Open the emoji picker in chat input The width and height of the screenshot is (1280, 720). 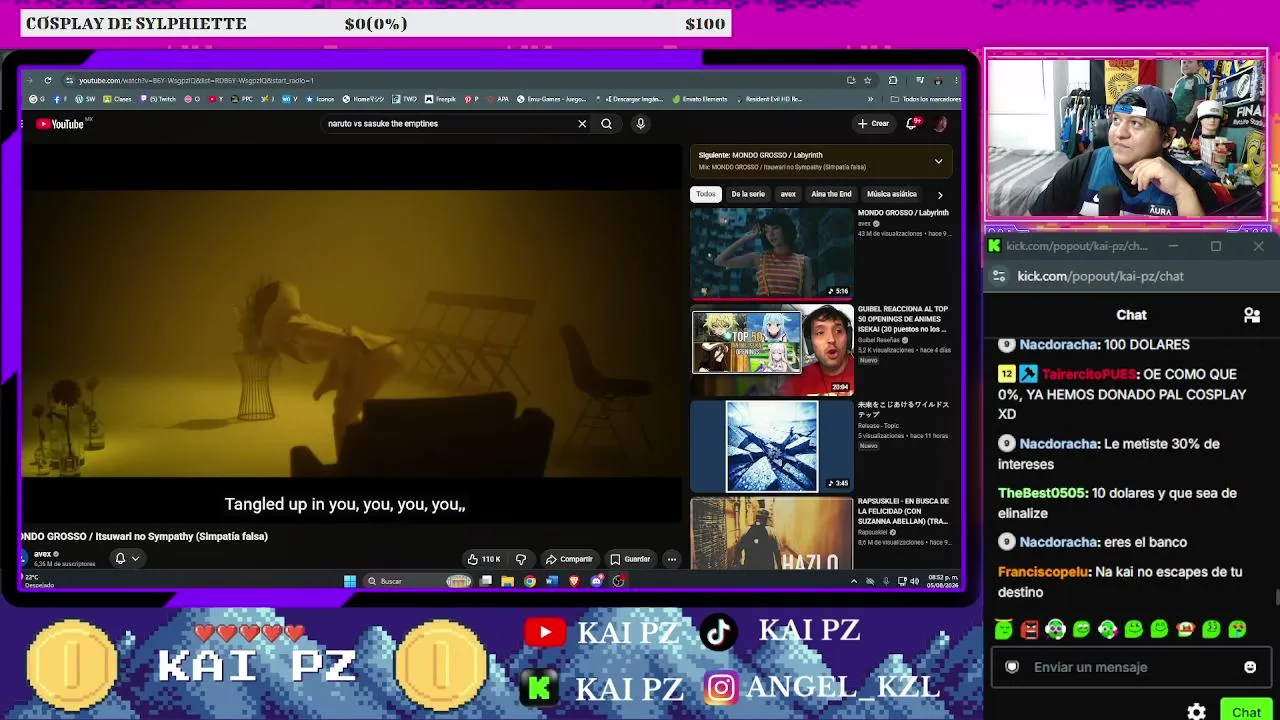pyautogui.click(x=1250, y=667)
